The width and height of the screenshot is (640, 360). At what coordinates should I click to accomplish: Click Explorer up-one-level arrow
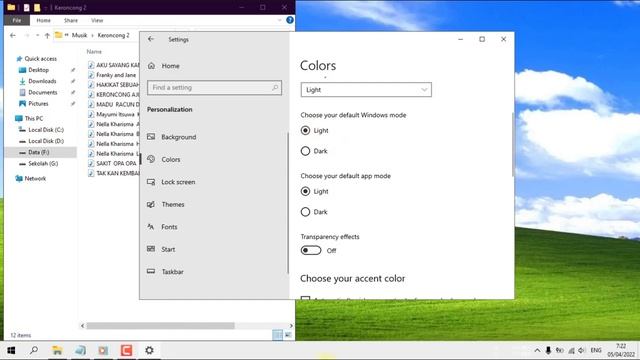tap(47, 36)
